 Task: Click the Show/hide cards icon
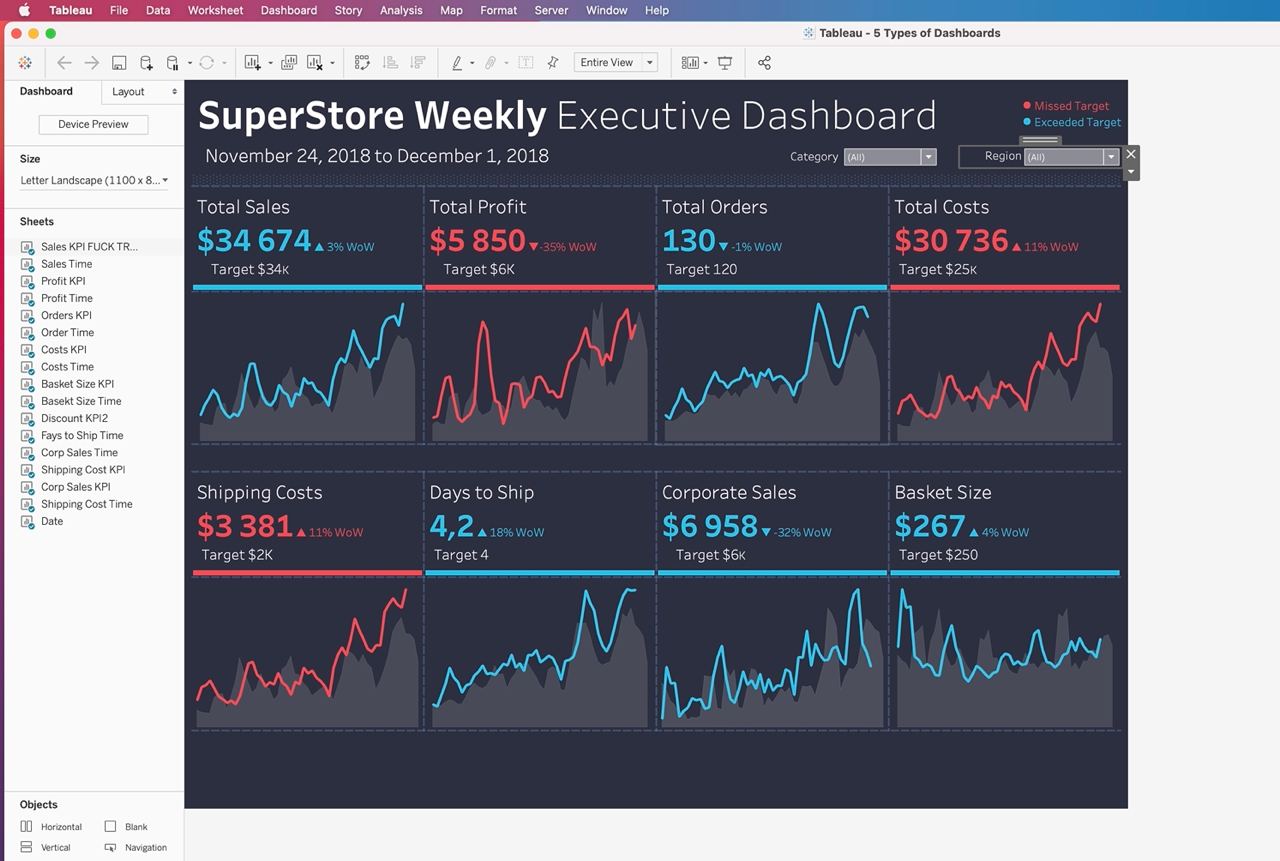coord(690,62)
